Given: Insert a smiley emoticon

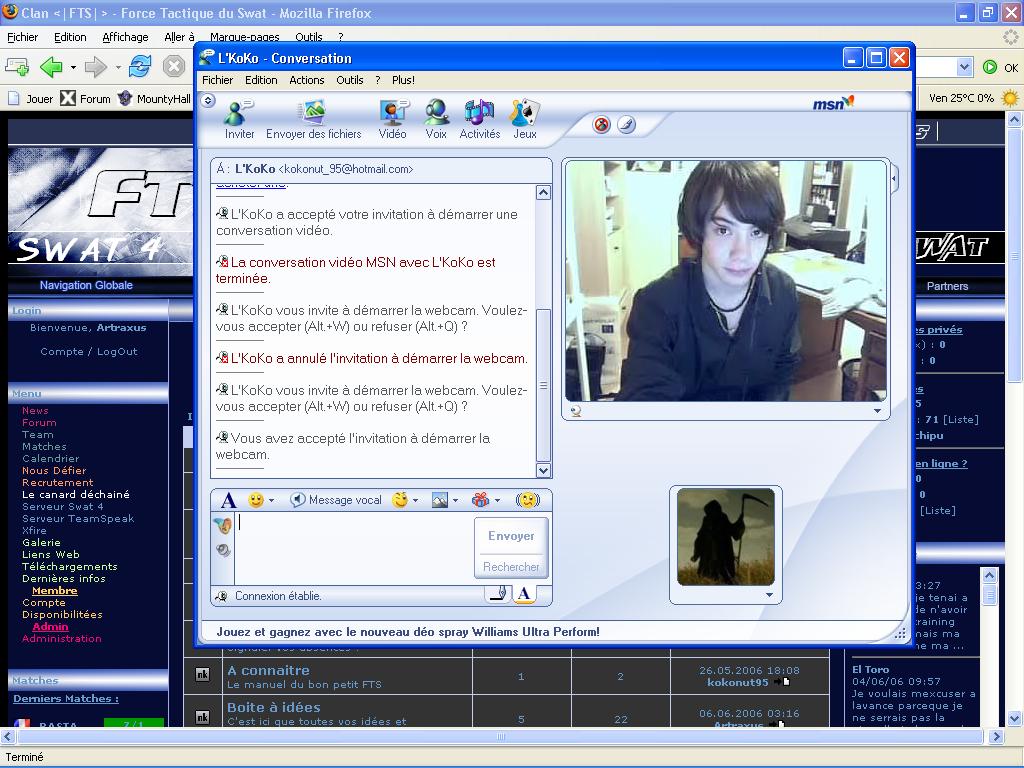Looking at the screenshot, I should (x=256, y=500).
